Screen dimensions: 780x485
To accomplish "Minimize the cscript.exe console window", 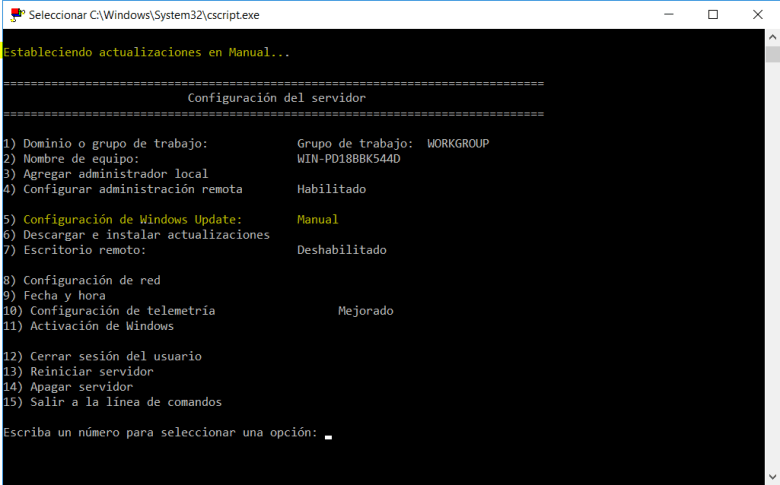I will [x=669, y=14].
